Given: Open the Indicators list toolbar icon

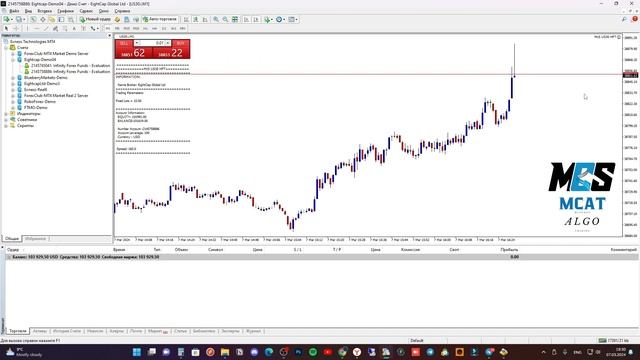Looking at the screenshot, I should point(268,19).
